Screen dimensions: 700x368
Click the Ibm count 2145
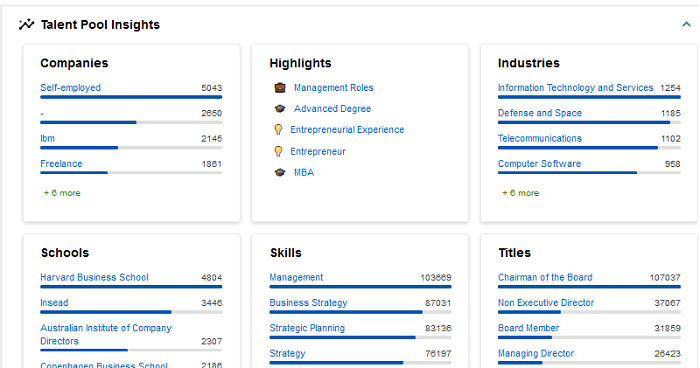(x=211, y=138)
